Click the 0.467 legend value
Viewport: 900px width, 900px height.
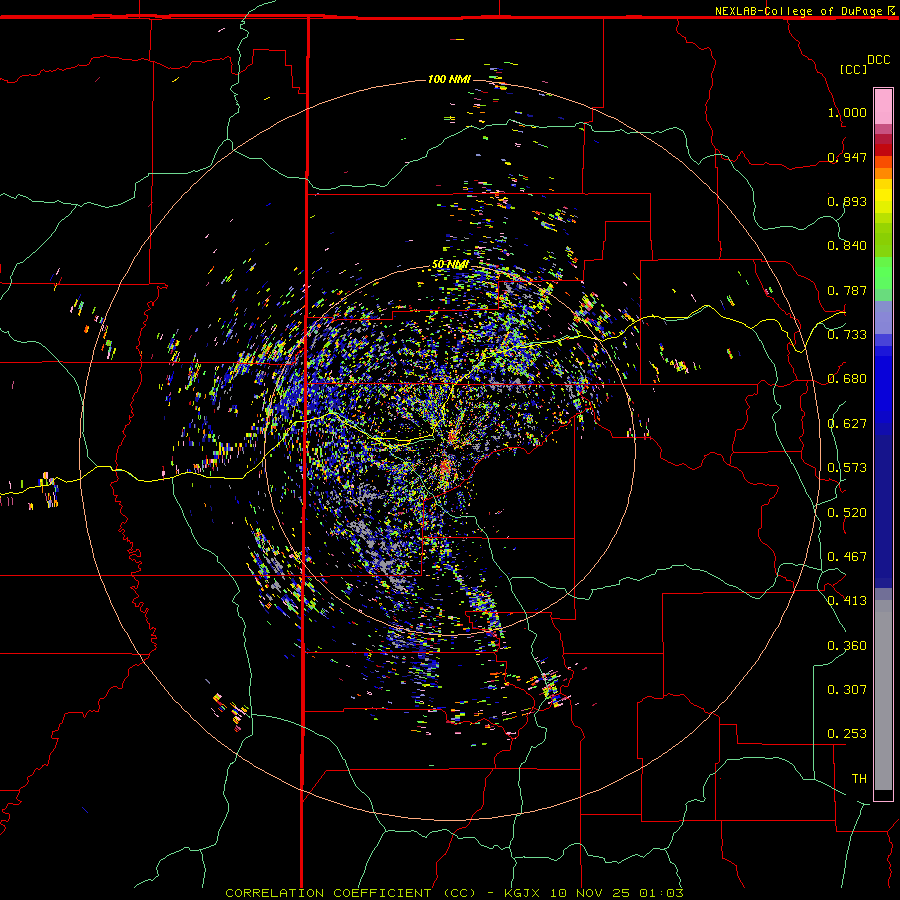click(847, 557)
